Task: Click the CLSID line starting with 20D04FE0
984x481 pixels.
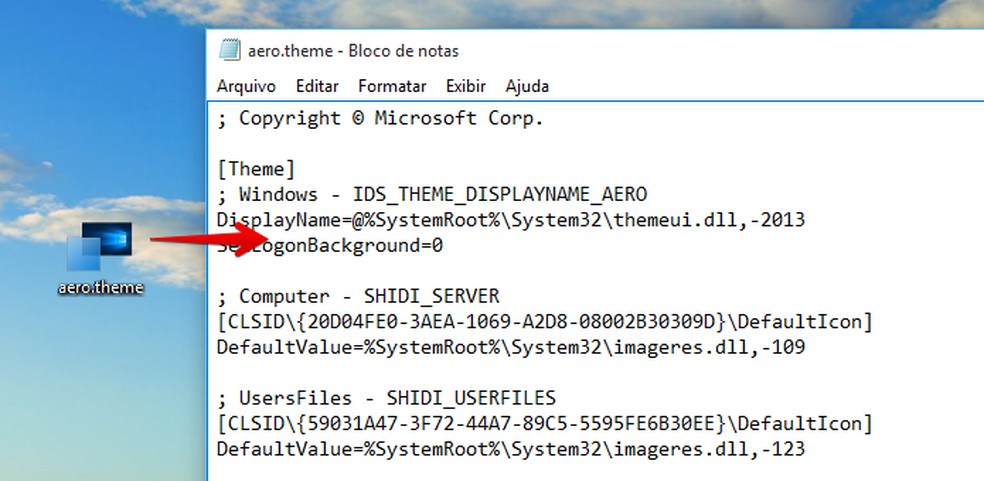Action: coord(545,322)
